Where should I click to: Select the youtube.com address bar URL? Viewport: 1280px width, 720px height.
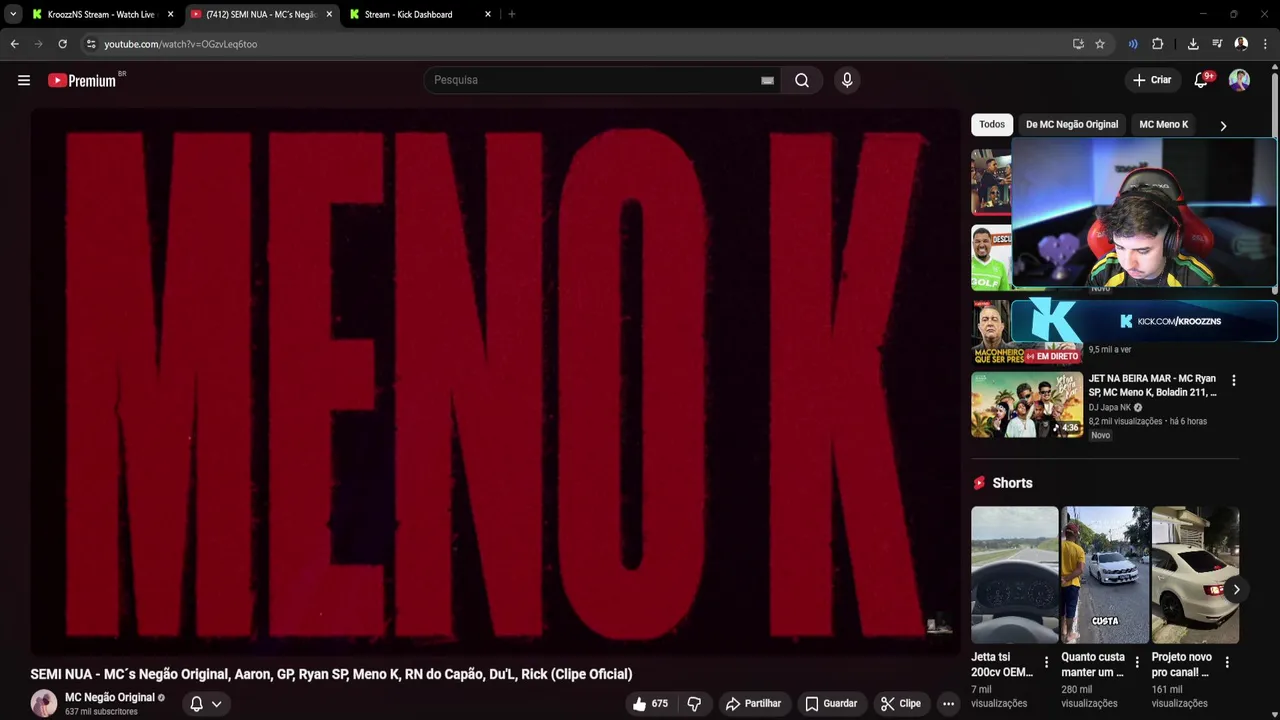click(x=181, y=44)
